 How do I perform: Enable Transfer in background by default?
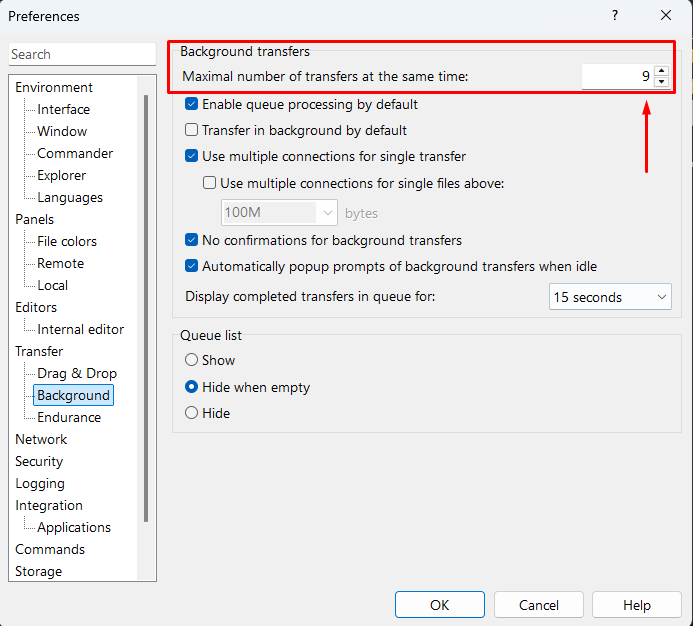coord(192,130)
